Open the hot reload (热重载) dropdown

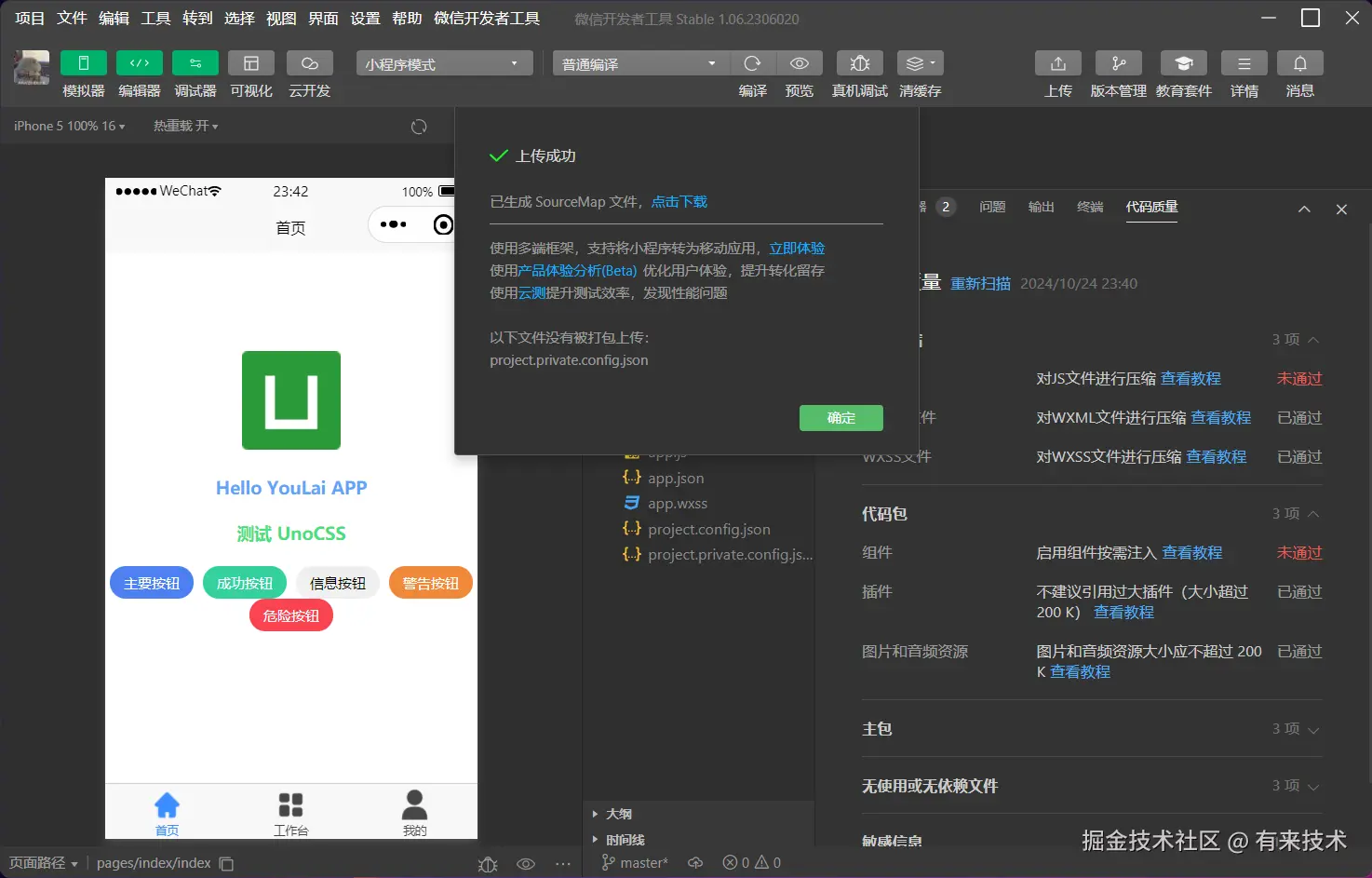(186, 126)
